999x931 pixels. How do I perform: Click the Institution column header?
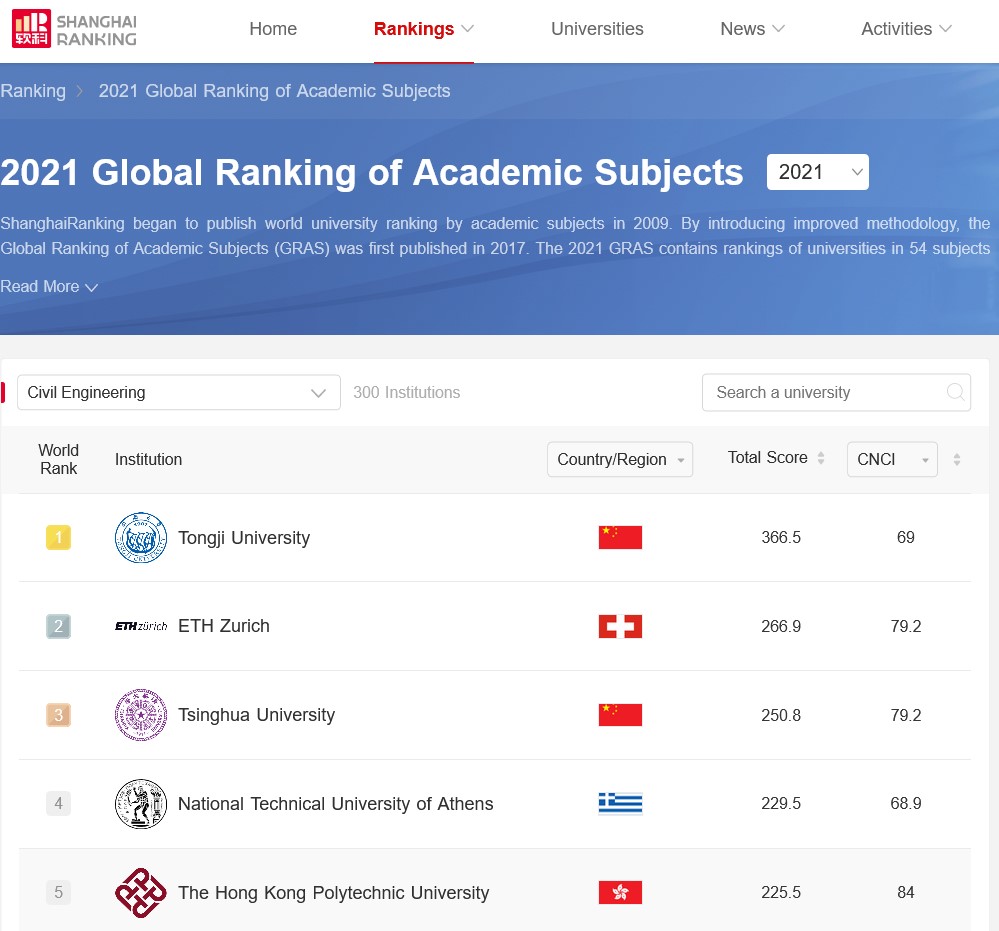tap(148, 459)
